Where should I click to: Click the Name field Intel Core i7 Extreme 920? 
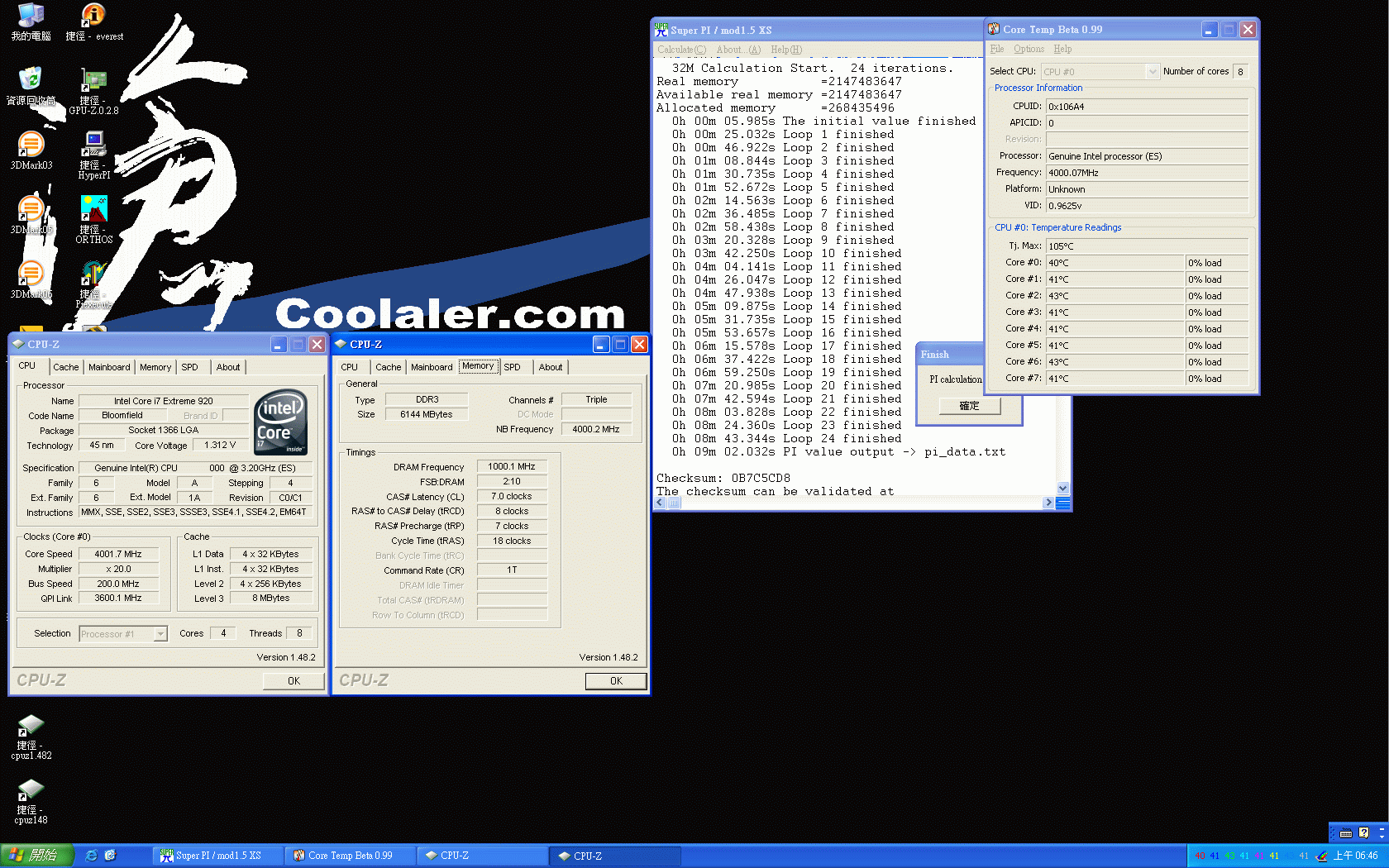164,401
